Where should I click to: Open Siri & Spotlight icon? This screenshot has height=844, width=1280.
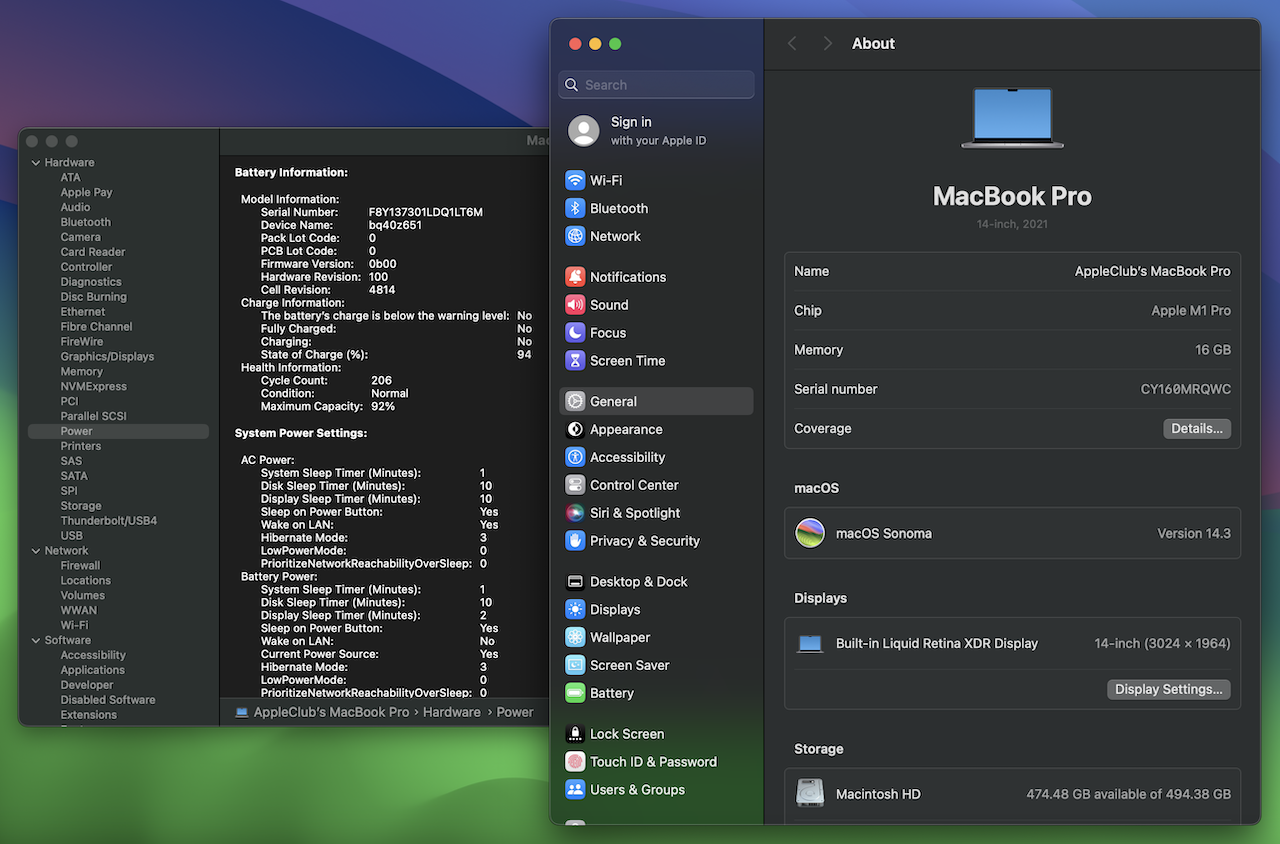pos(575,513)
